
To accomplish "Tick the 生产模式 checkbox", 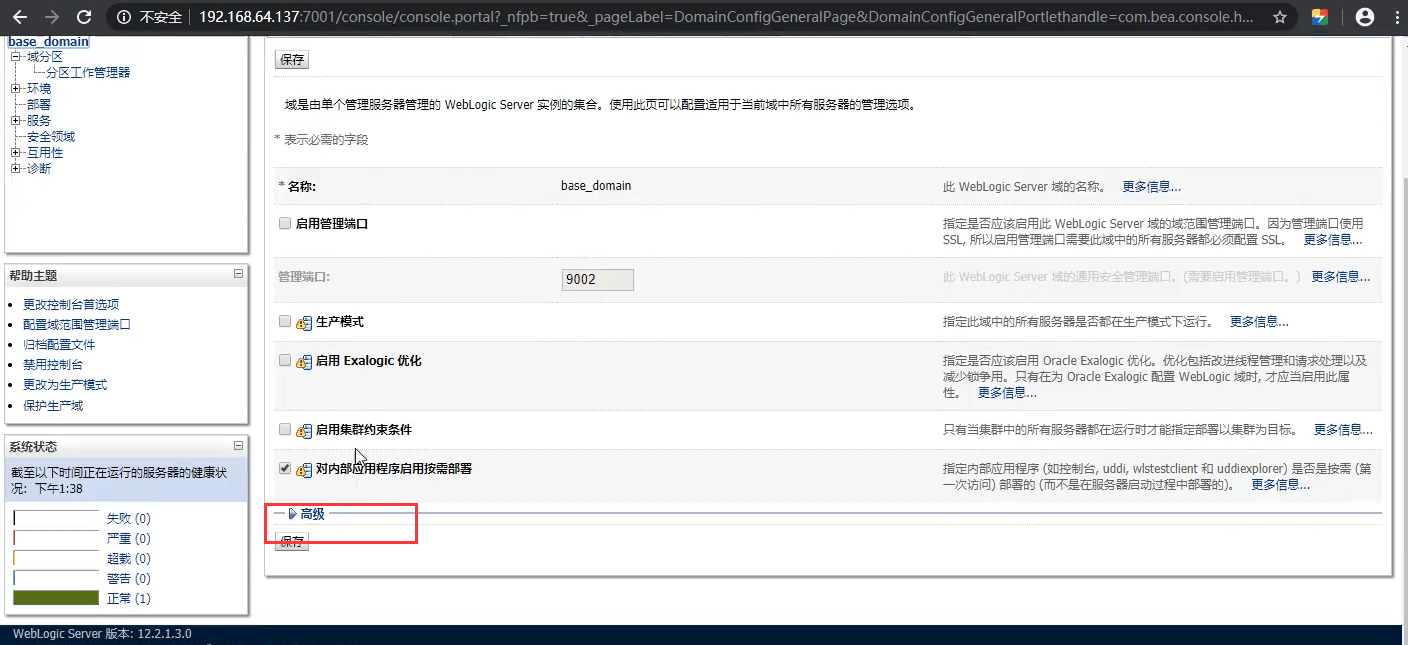I will pyautogui.click(x=285, y=321).
